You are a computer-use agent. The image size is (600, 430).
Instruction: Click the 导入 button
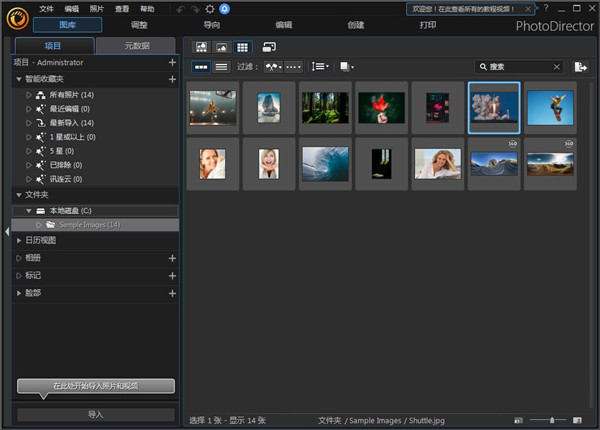click(x=95, y=414)
